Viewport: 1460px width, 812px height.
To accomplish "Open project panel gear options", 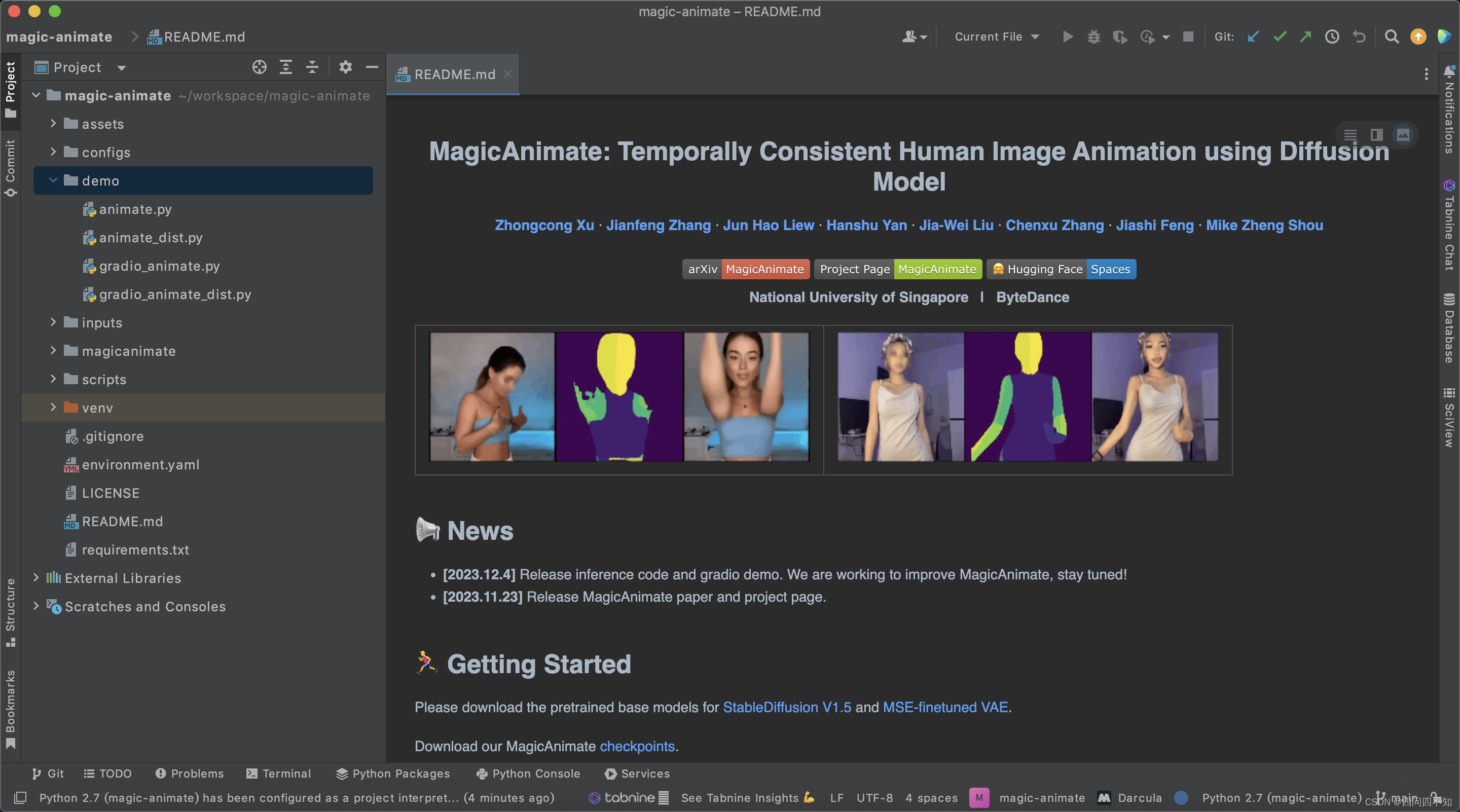I will click(345, 67).
